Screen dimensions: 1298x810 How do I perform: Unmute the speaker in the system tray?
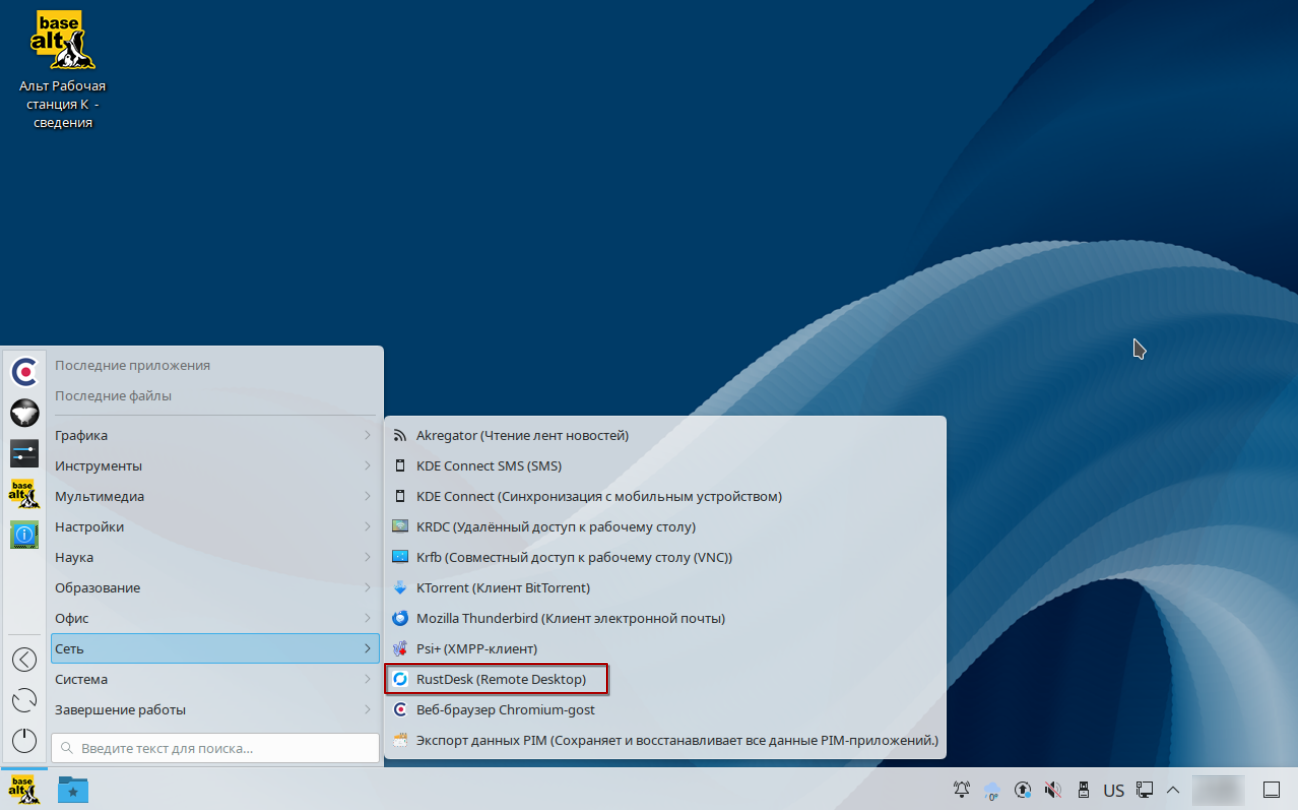(x=1052, y=790)
